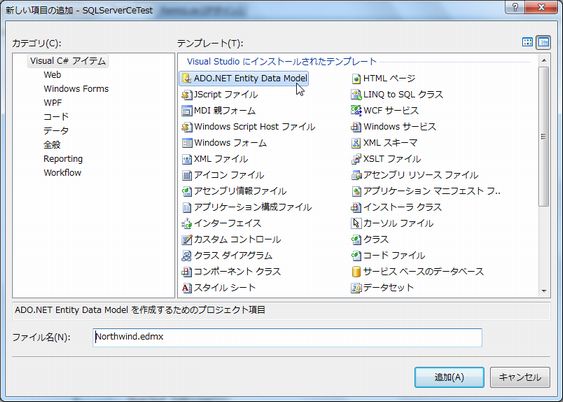Viewport: 563px width, 402px height.
Task: Choose the JScript ファイル template icon
Action: [186, 94]
